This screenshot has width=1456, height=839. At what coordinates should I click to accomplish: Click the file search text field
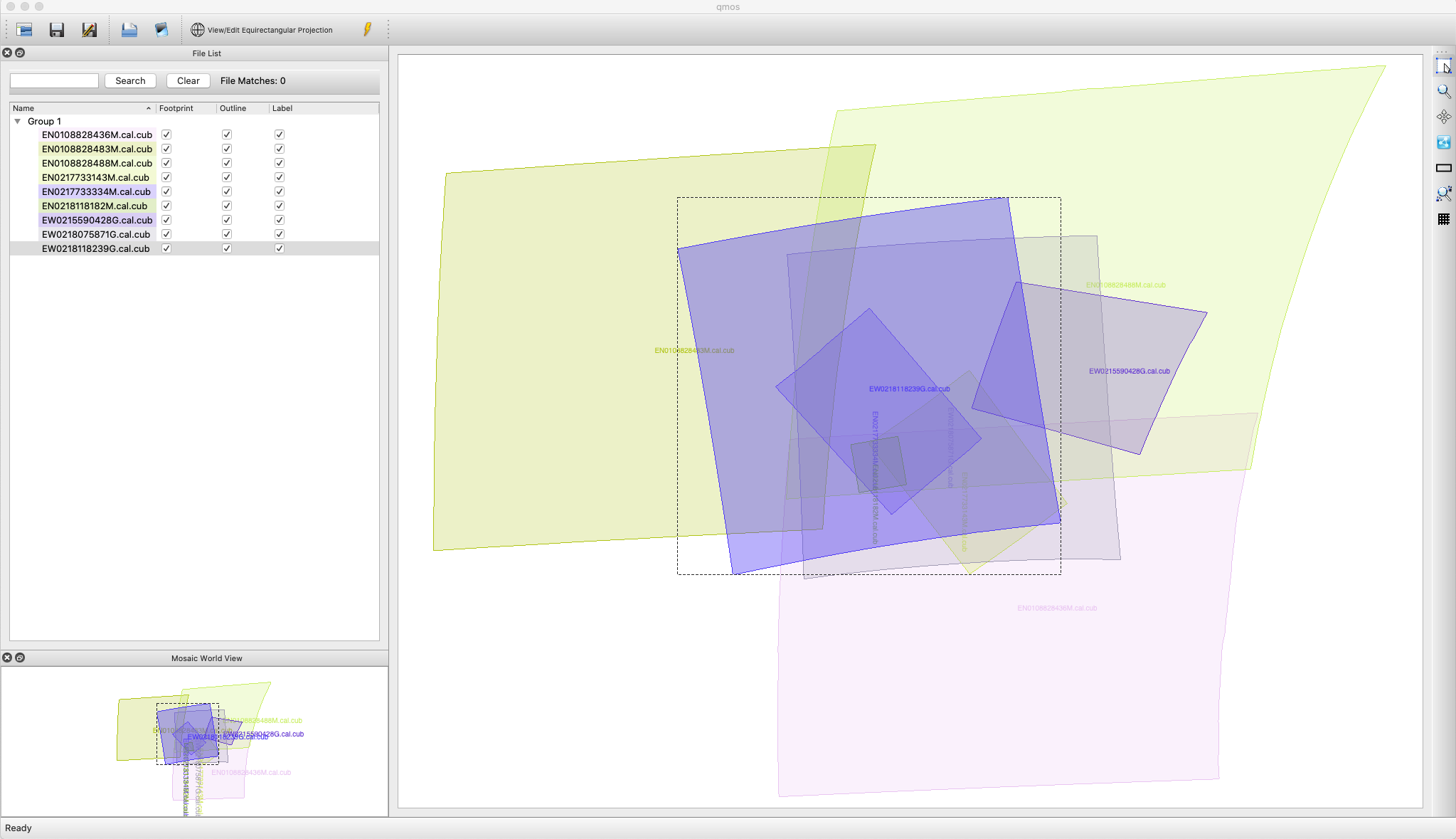54,81
